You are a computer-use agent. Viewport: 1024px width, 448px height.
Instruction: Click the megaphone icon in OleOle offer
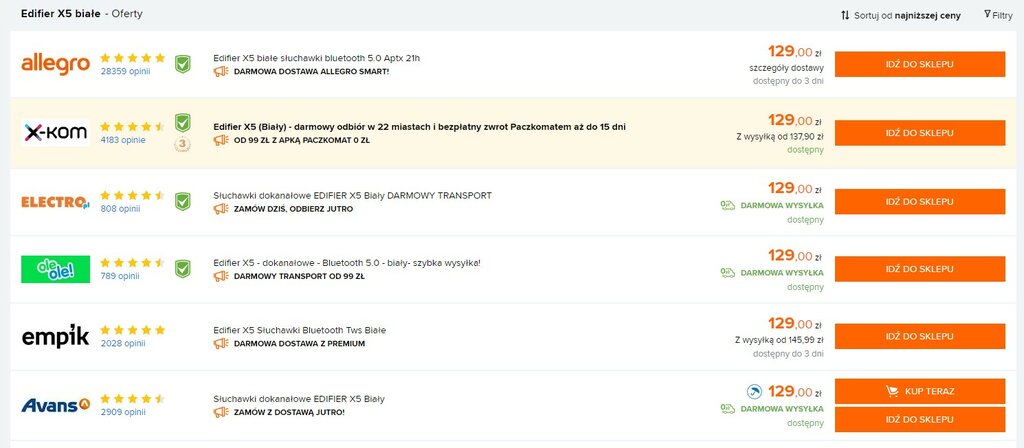coord(221,276)
